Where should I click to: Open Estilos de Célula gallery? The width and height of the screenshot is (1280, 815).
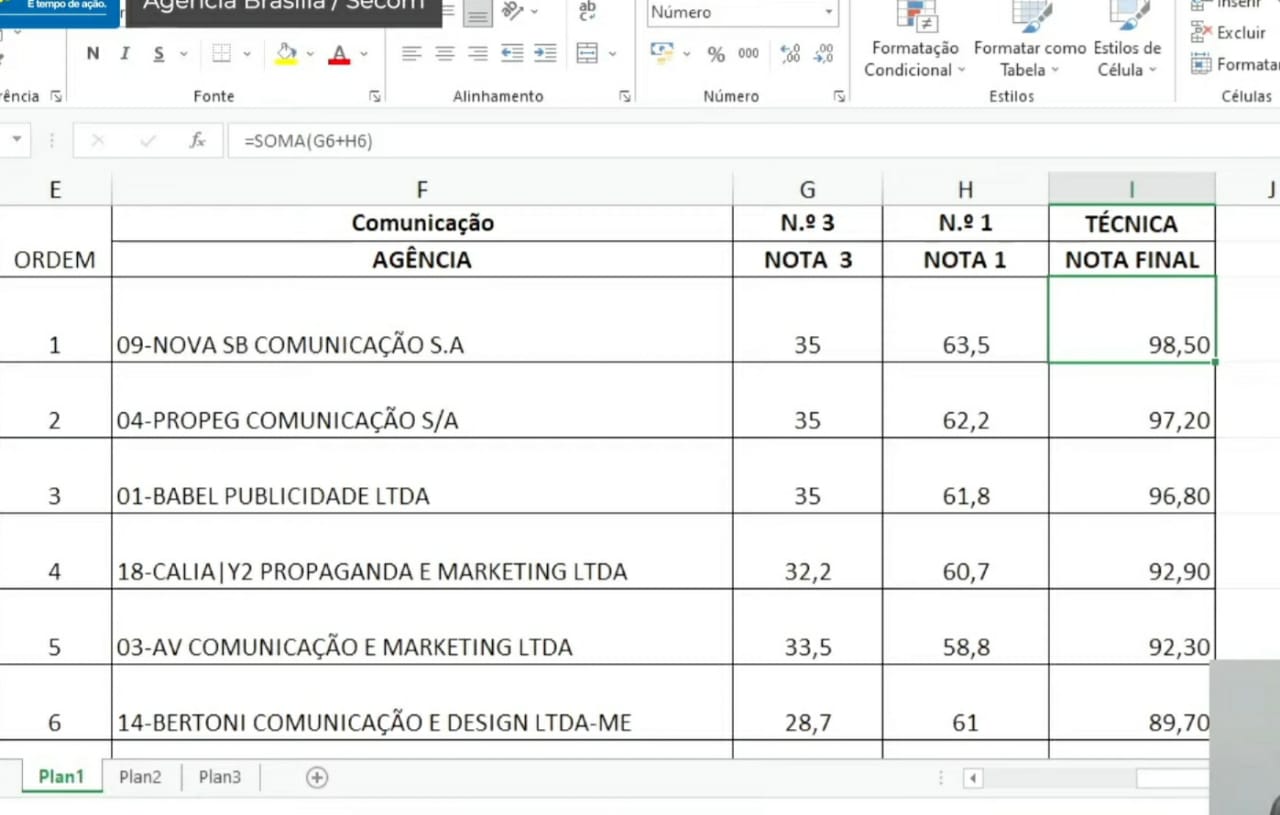tap(1127, 41)
